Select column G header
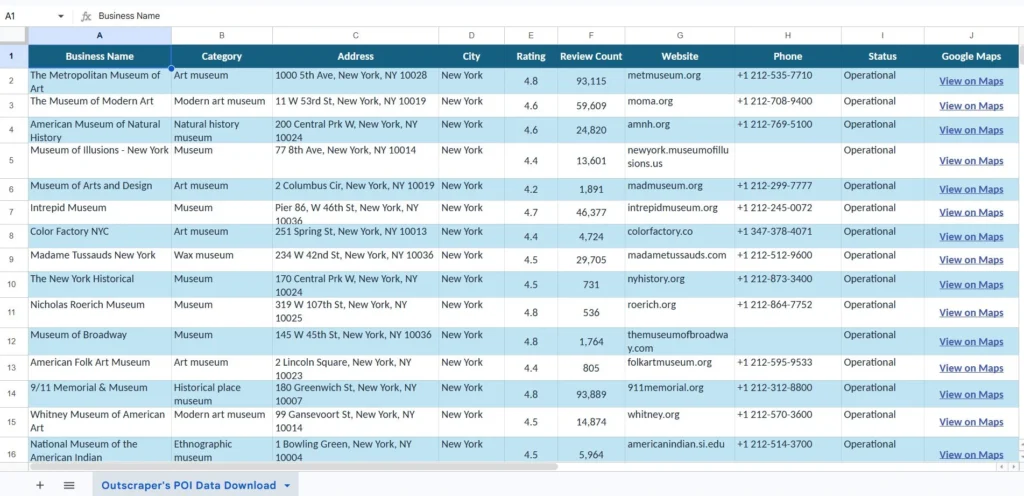This screenshot has width=1024, height=496. tap(680, 35)
